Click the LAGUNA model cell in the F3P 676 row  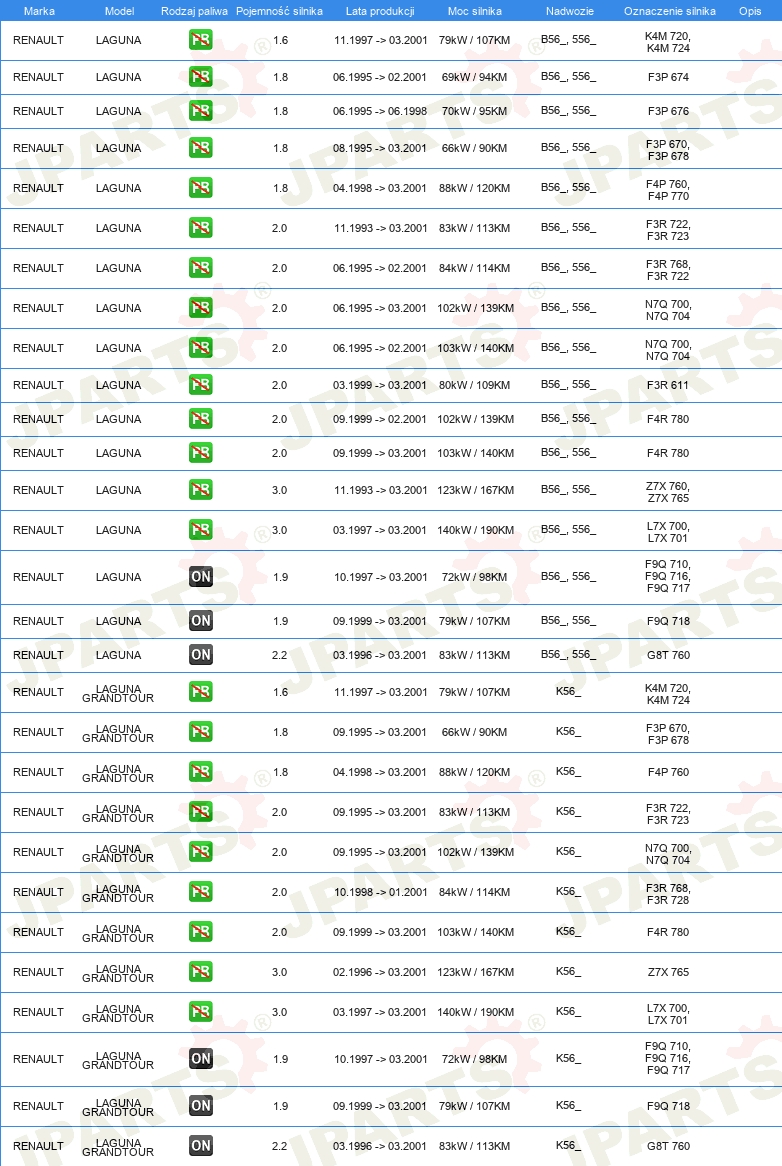pyautogui.click(x=118, y=111)
